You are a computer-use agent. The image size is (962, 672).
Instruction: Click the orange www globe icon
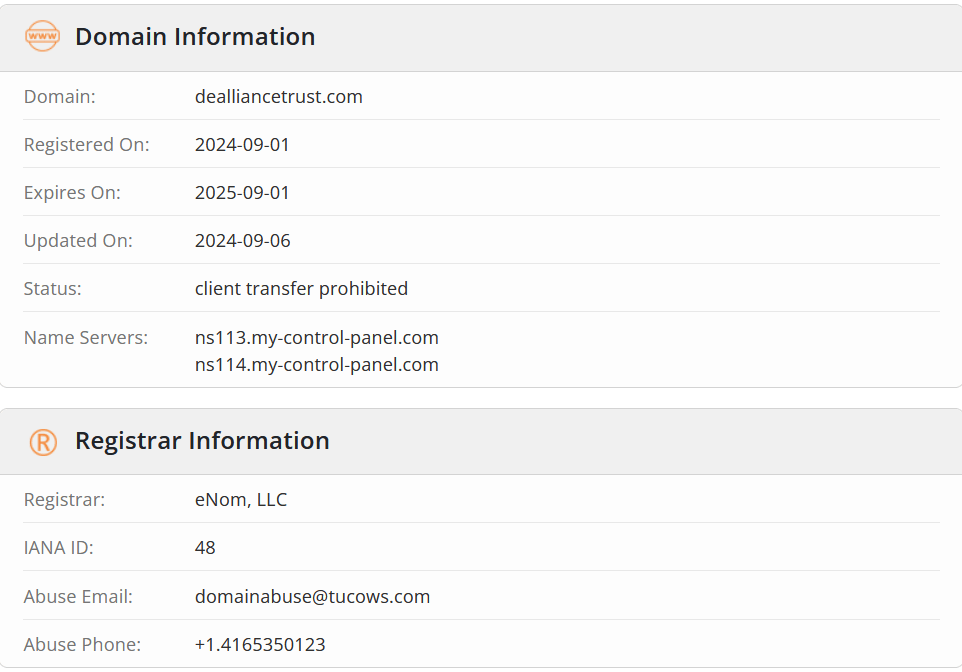[42, 36]
